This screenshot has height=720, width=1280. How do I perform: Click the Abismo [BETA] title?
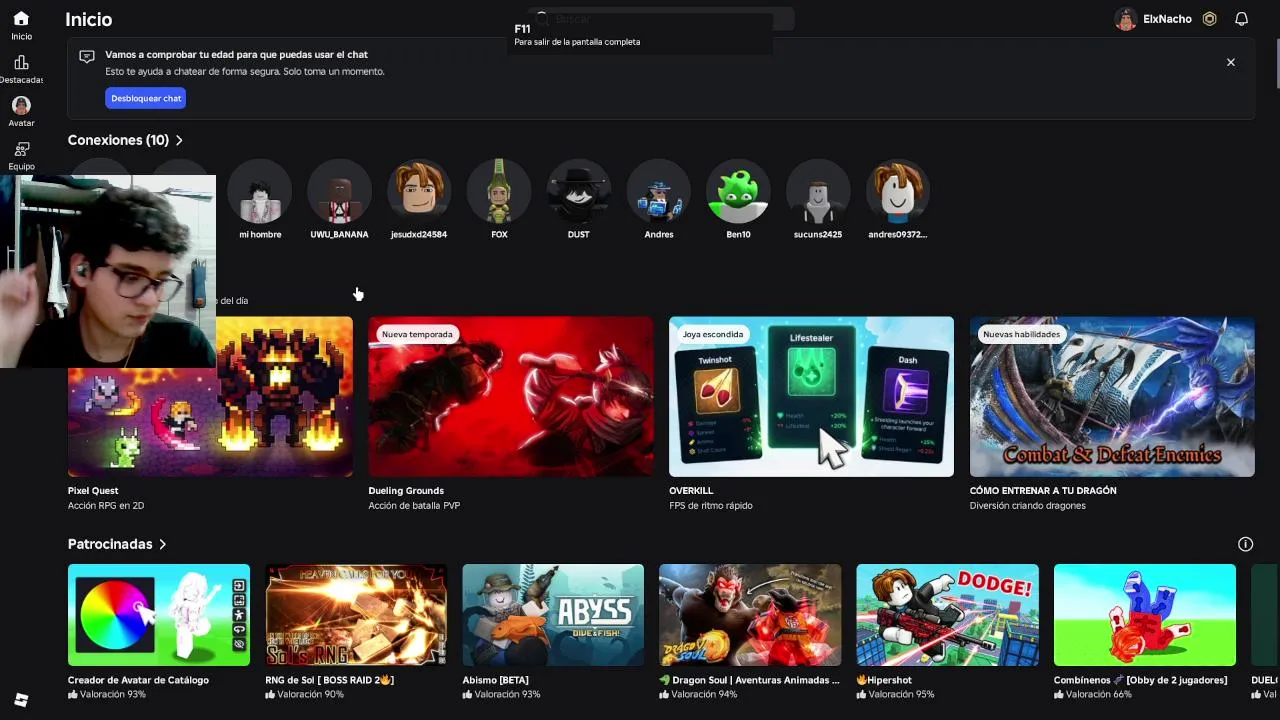pyautogui.click(x=495, y=680)
